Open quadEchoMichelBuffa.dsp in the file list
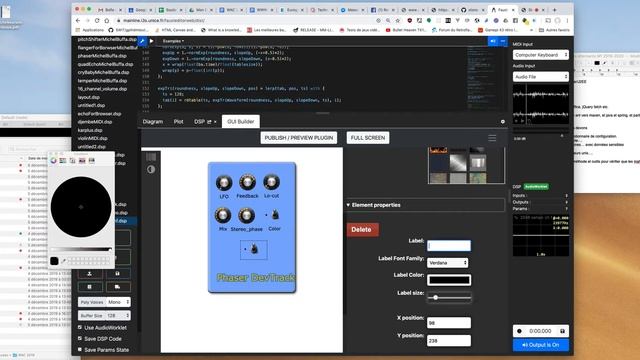 [105, 64]
